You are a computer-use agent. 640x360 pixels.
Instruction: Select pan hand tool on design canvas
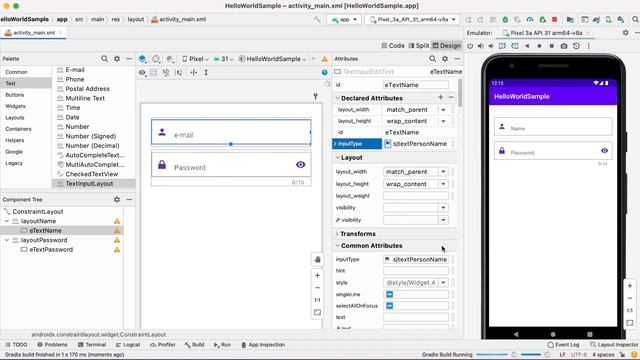point(318,260)
